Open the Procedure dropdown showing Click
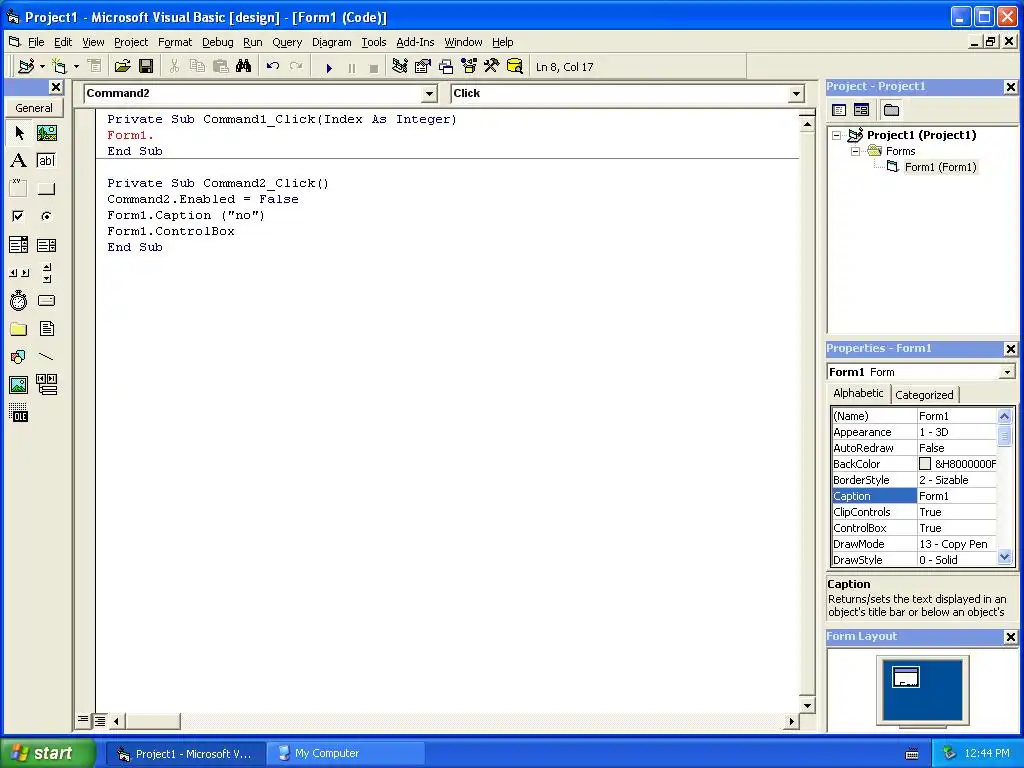 [796, 94]
